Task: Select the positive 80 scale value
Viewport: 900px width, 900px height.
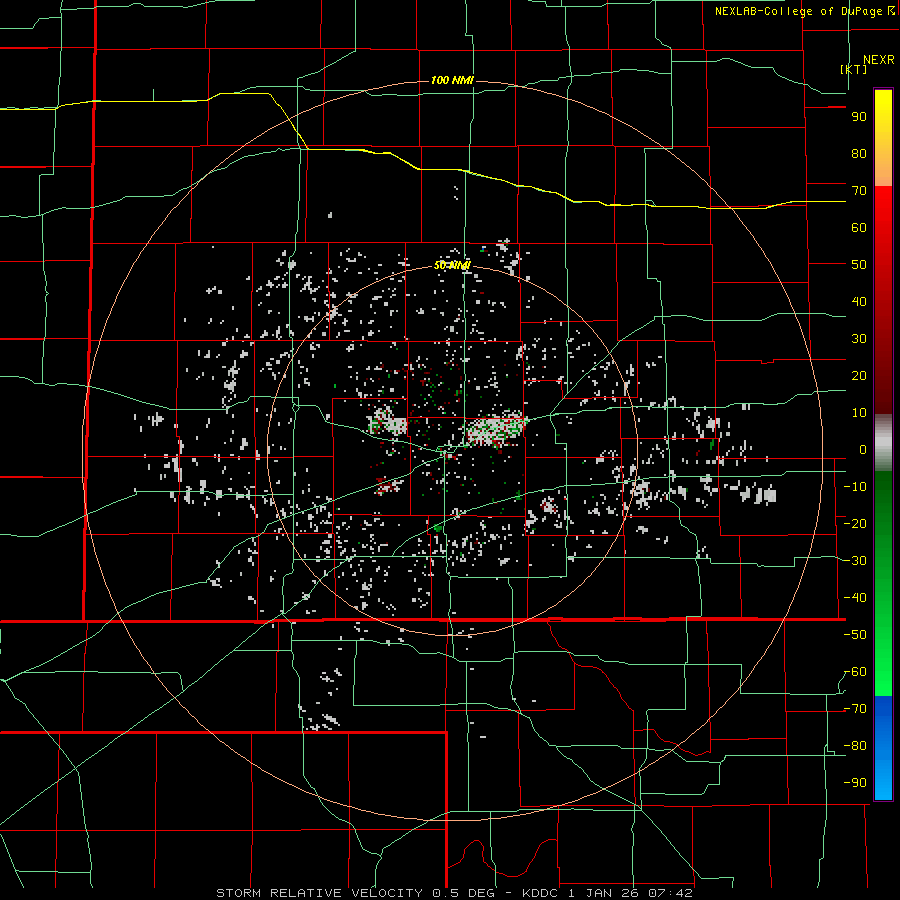Action: [859, 154]
